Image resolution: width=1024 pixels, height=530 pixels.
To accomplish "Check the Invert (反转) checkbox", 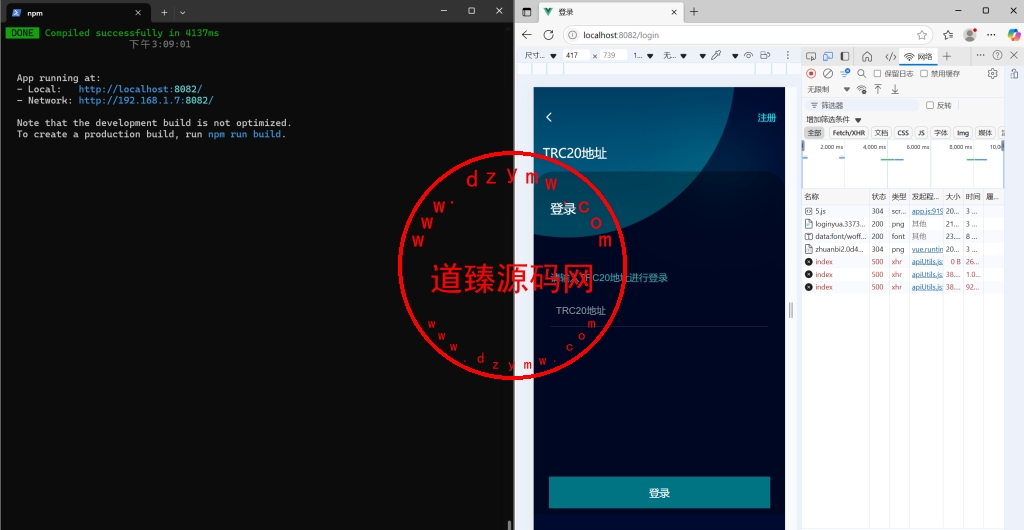I will click(x=930, y=105).
